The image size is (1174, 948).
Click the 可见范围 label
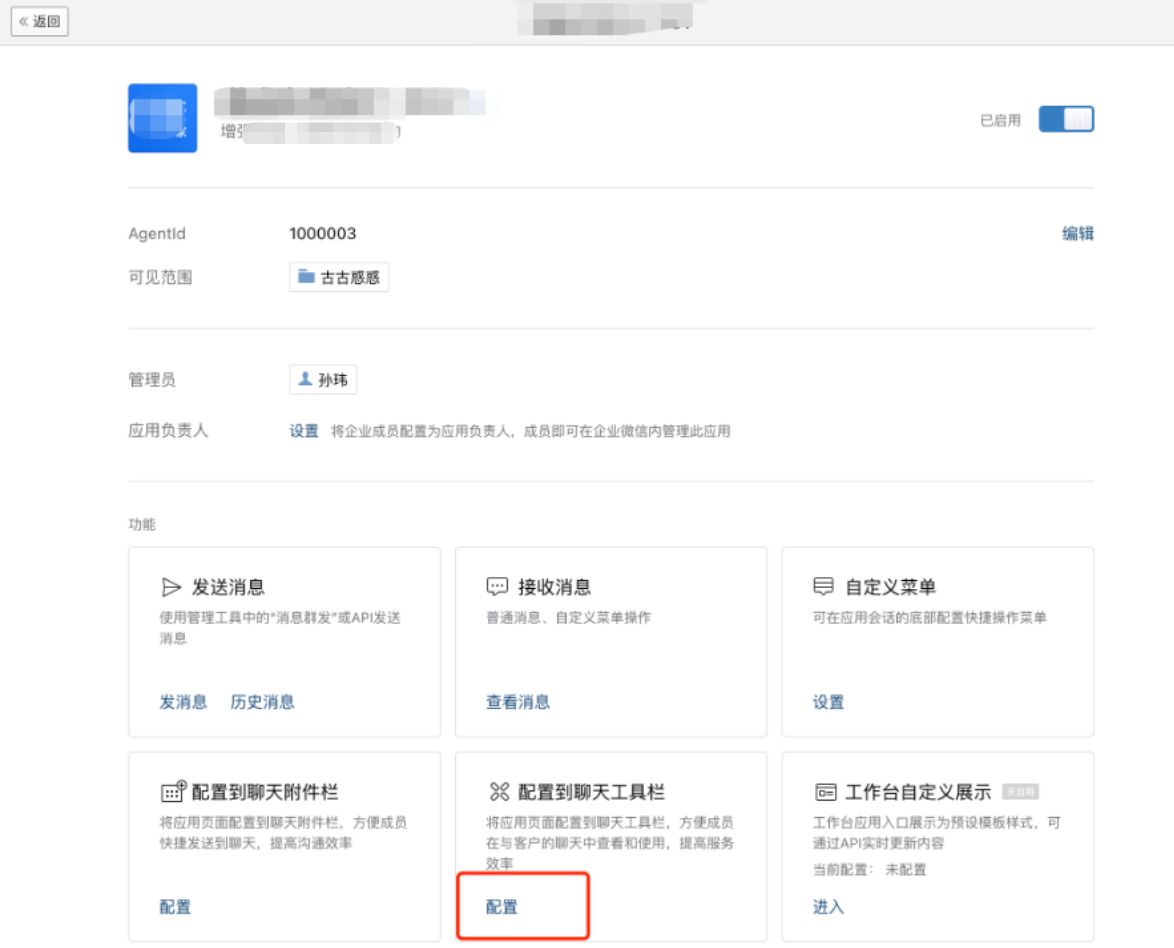160,277
